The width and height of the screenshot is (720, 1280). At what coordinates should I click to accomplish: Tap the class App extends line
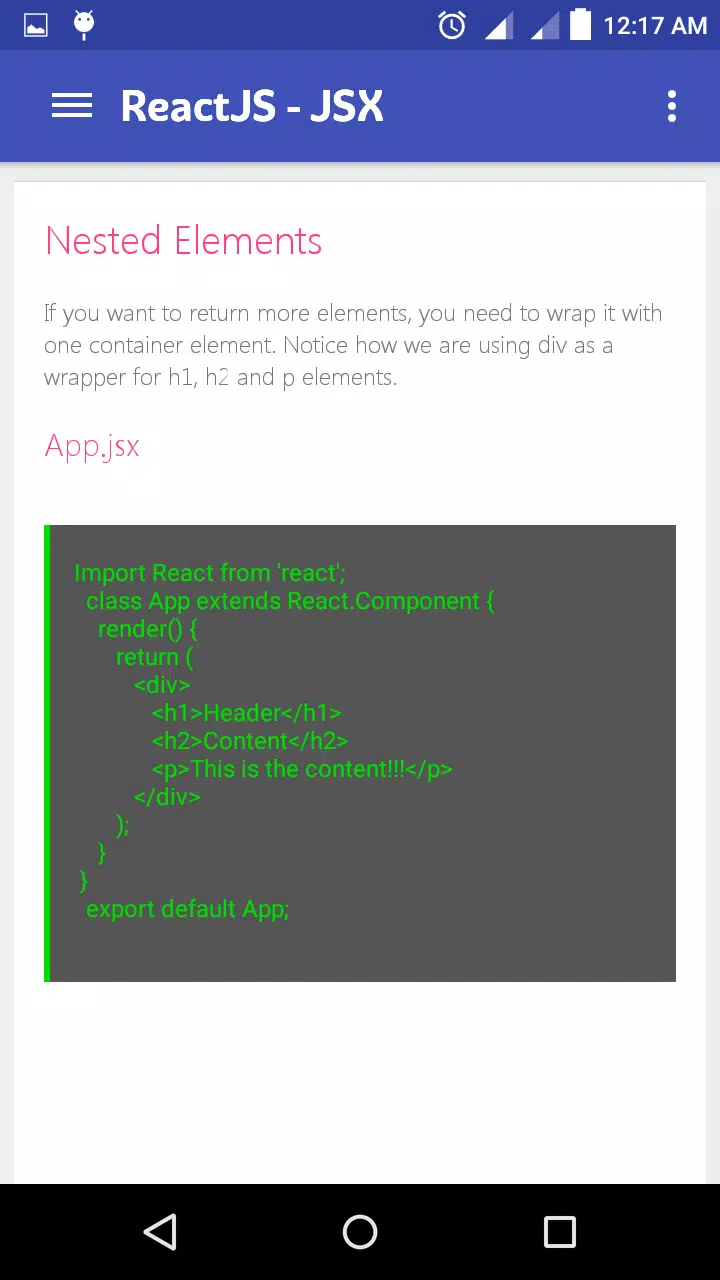(x=290, y=601)
